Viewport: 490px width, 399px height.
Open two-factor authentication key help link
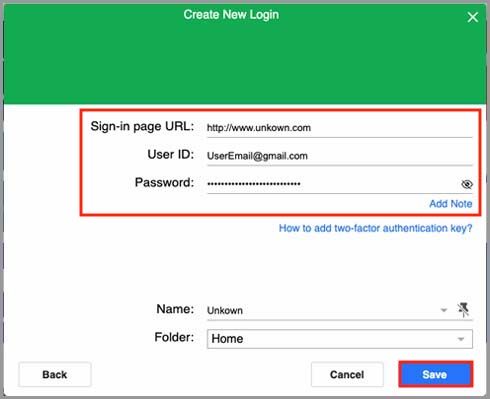tap(375, 228)
